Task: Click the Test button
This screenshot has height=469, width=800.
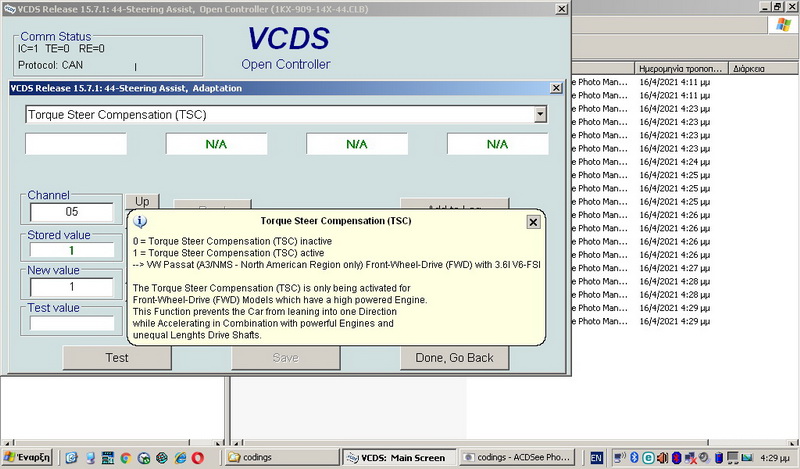Action: point(117,358)
